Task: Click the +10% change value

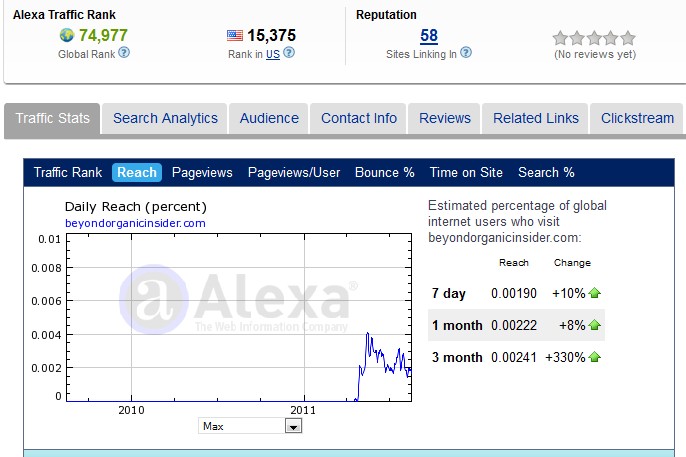Action: [x=569, y=293]
